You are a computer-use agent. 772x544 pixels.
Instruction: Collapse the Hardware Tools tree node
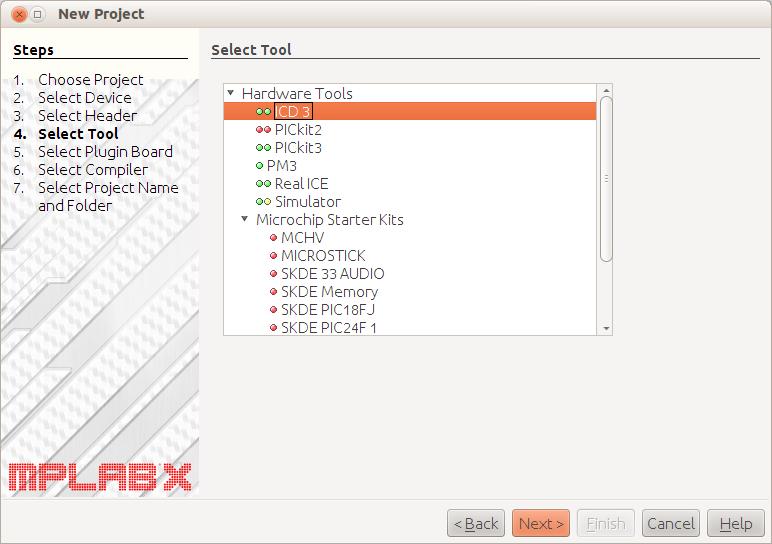(230, 93)
